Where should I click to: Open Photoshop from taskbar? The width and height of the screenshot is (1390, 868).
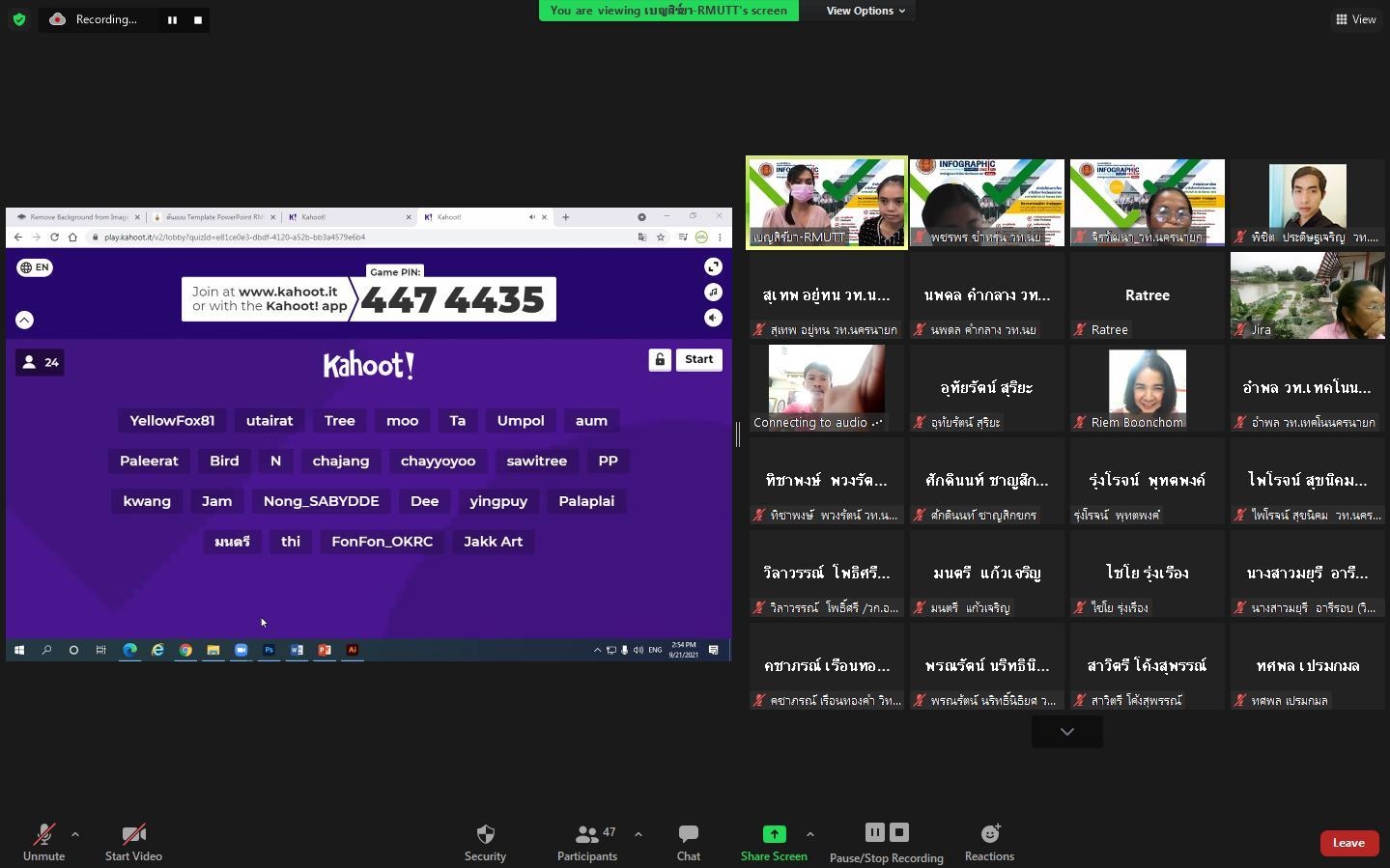pos(269,650)
